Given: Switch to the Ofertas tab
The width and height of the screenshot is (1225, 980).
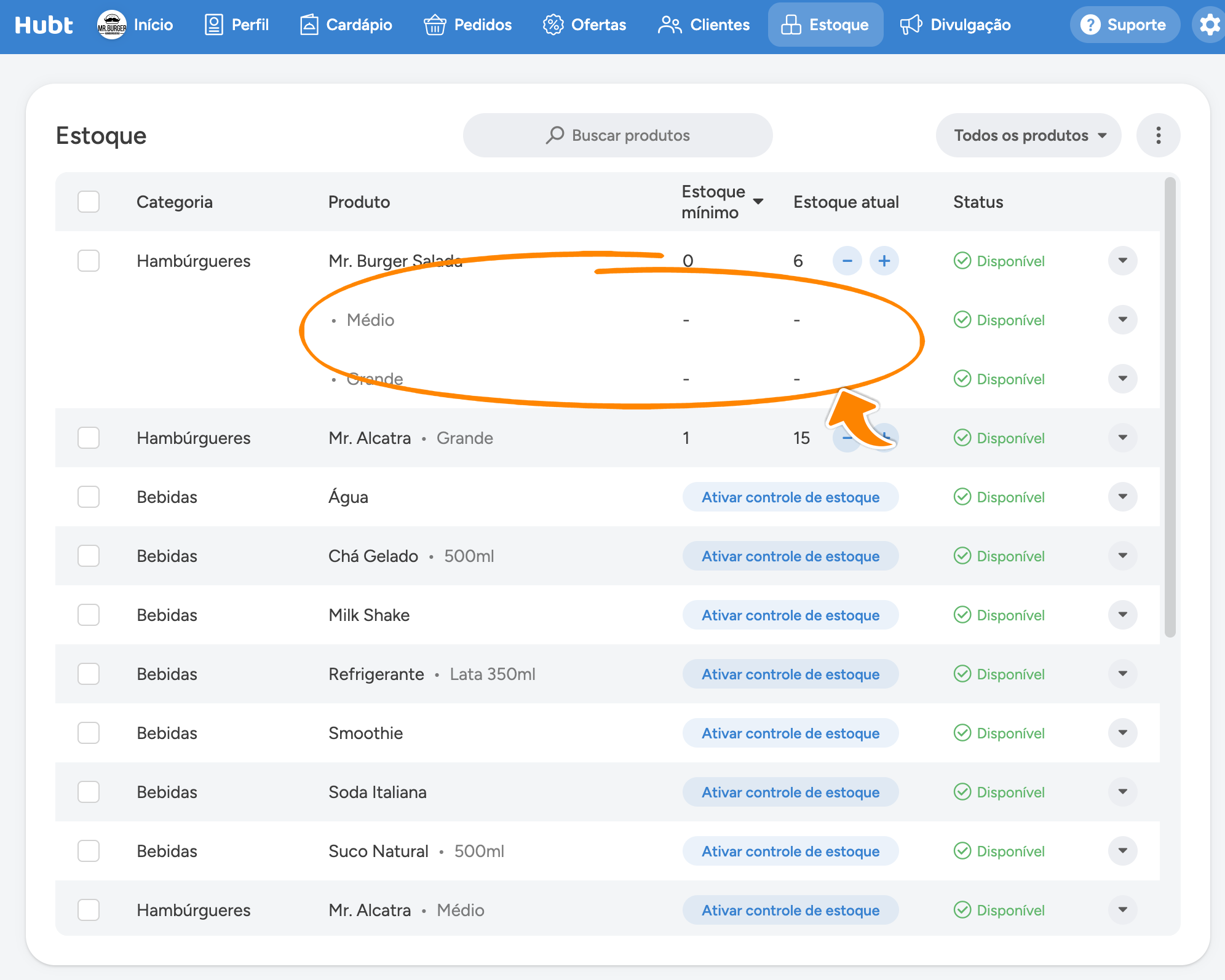Looking at the screenshot, I should click(x=584, y=25).
